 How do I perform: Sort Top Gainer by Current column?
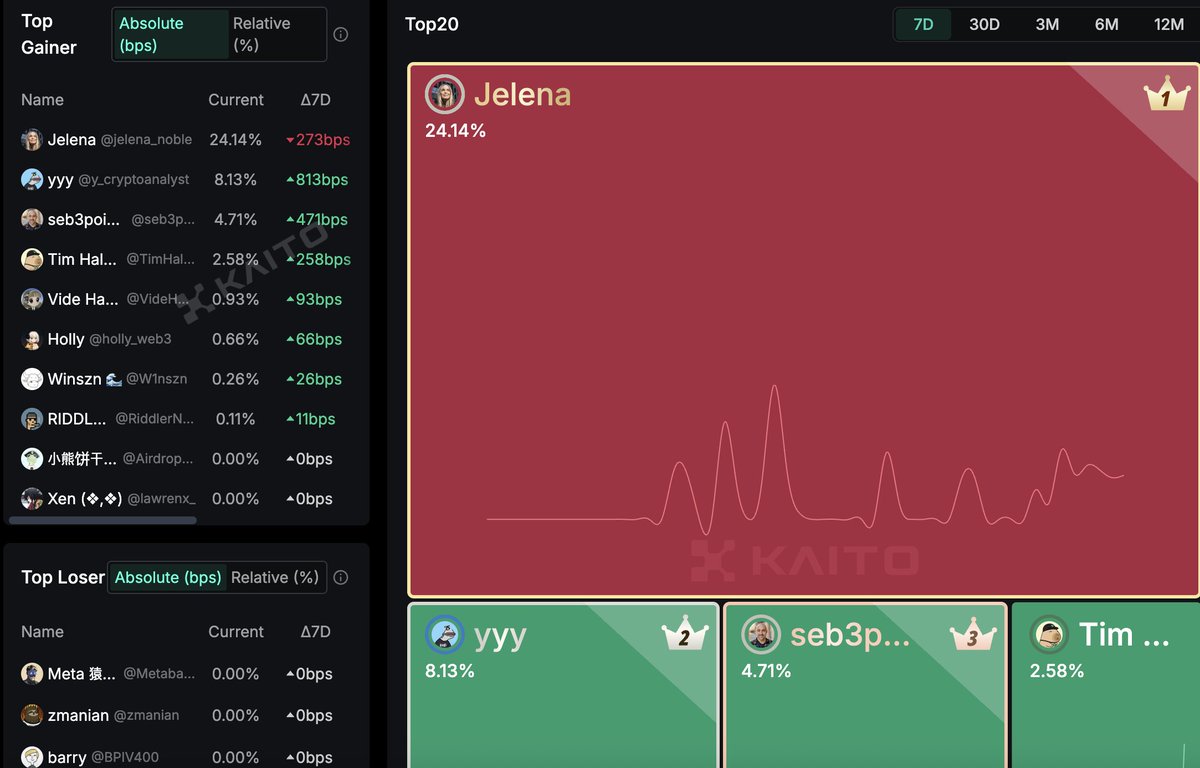click(236, 100)
